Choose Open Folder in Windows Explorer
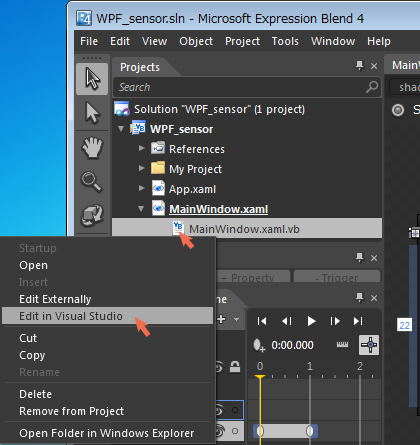This screenshot has width=420, height=445. click(107, 433)
